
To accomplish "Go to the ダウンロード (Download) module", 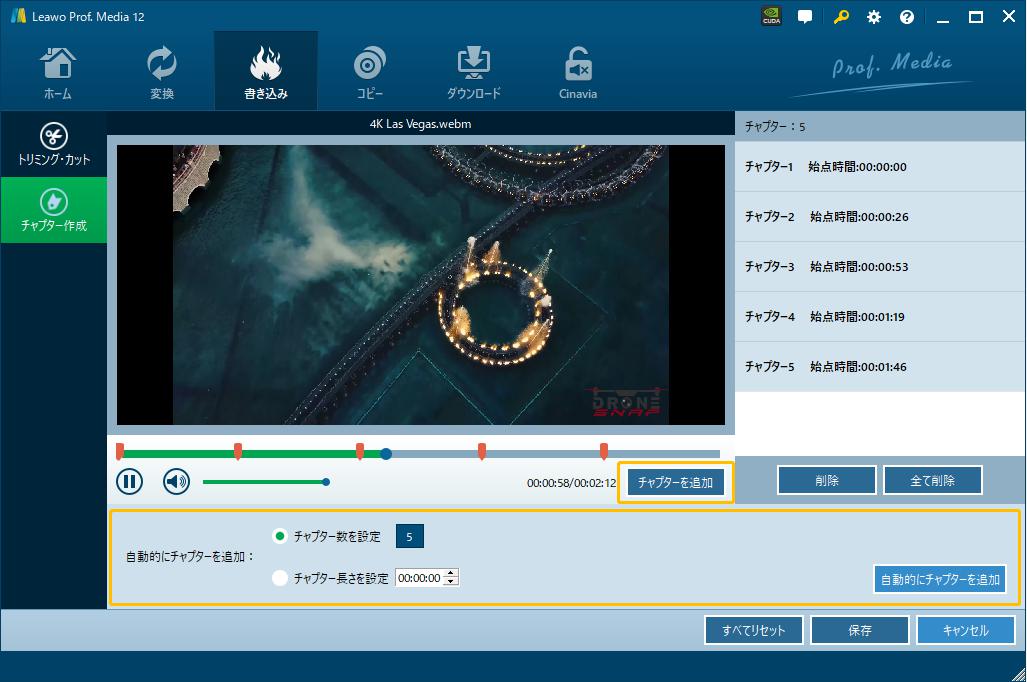I will click(473, 72).
